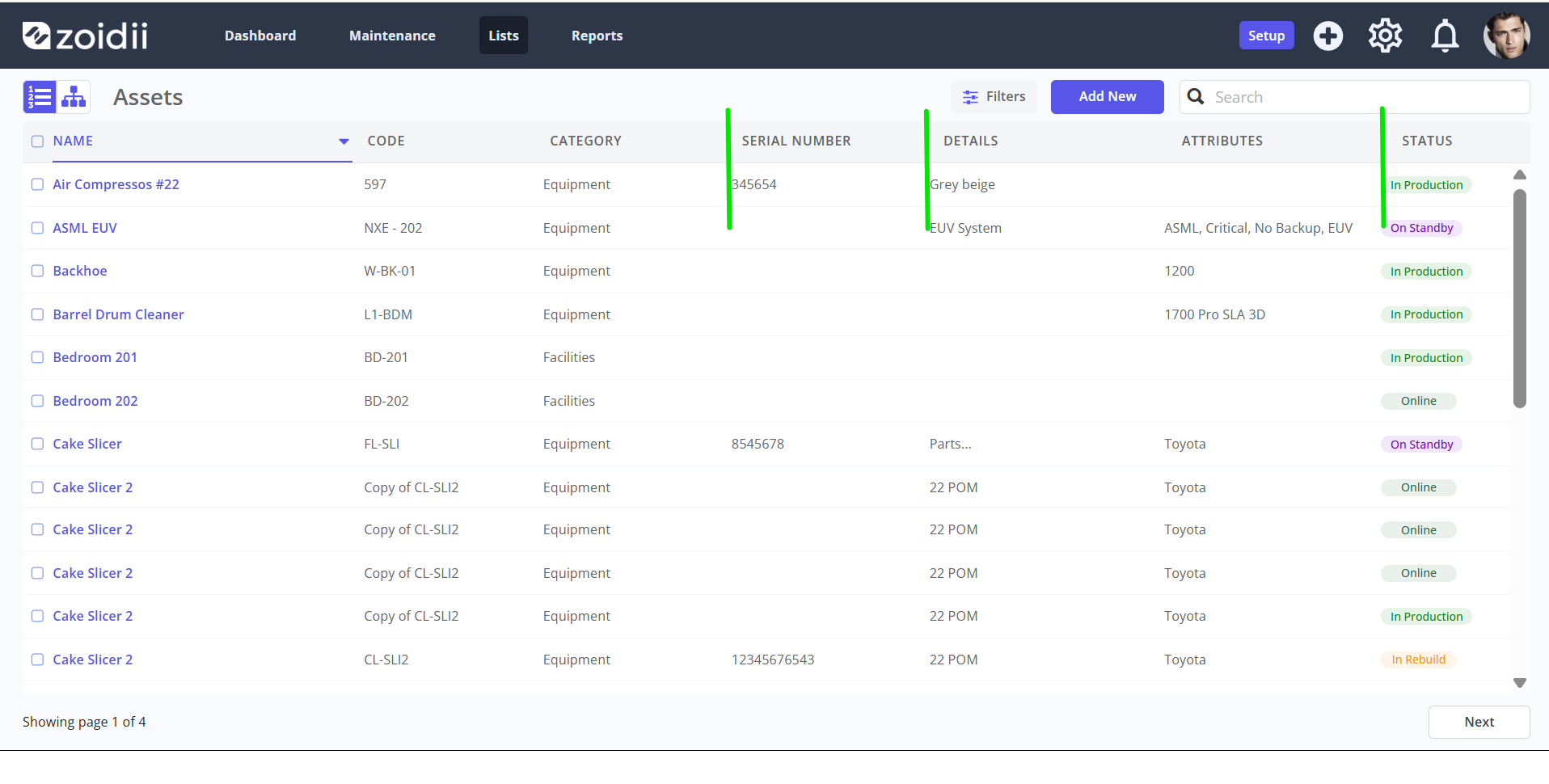Viewport: 1549px width, 784px height.
Task: Go to the Reports tab
Action: tap(597, 36)
